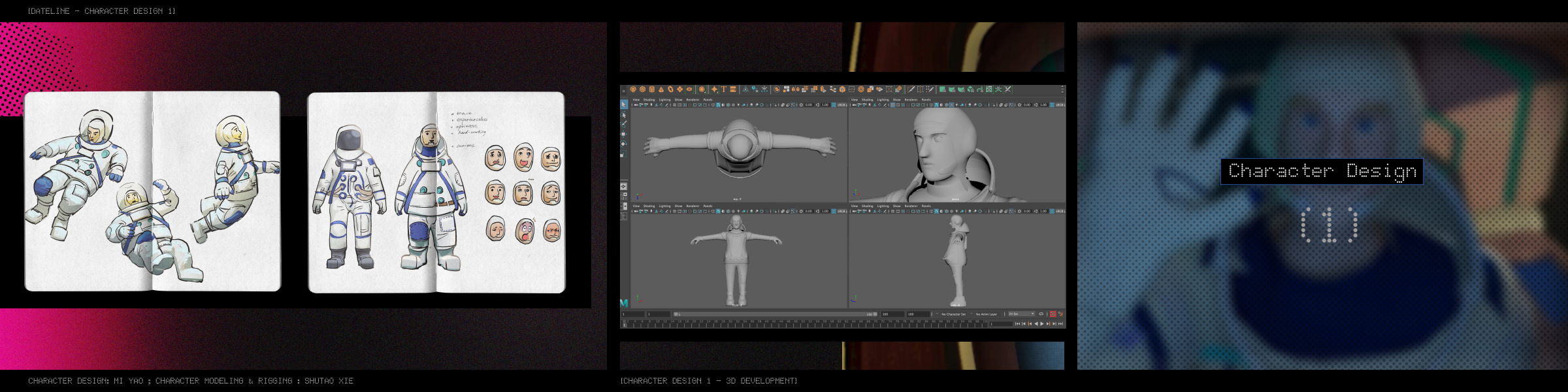Toggle playback looping icon near fps
This screenshot has width=1568, height=392.
point(1041,314)
